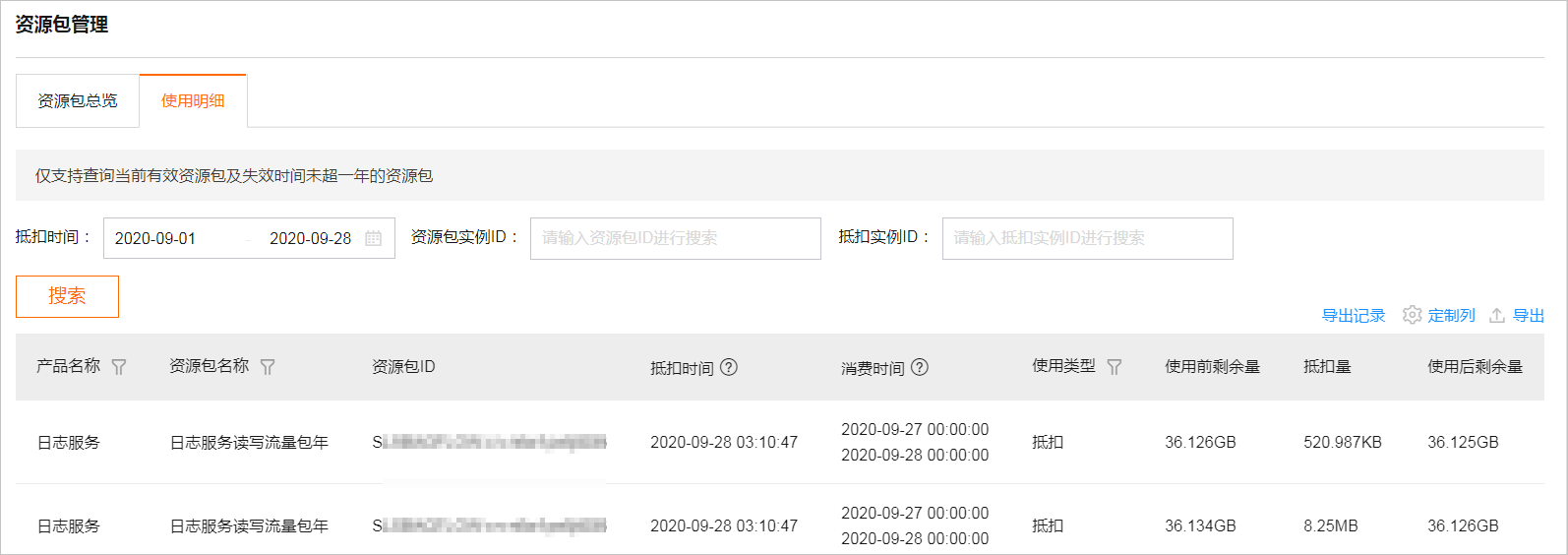Click the 36.134GB before-usage value
1568x555 pixels.
[x=1201, y=526]
